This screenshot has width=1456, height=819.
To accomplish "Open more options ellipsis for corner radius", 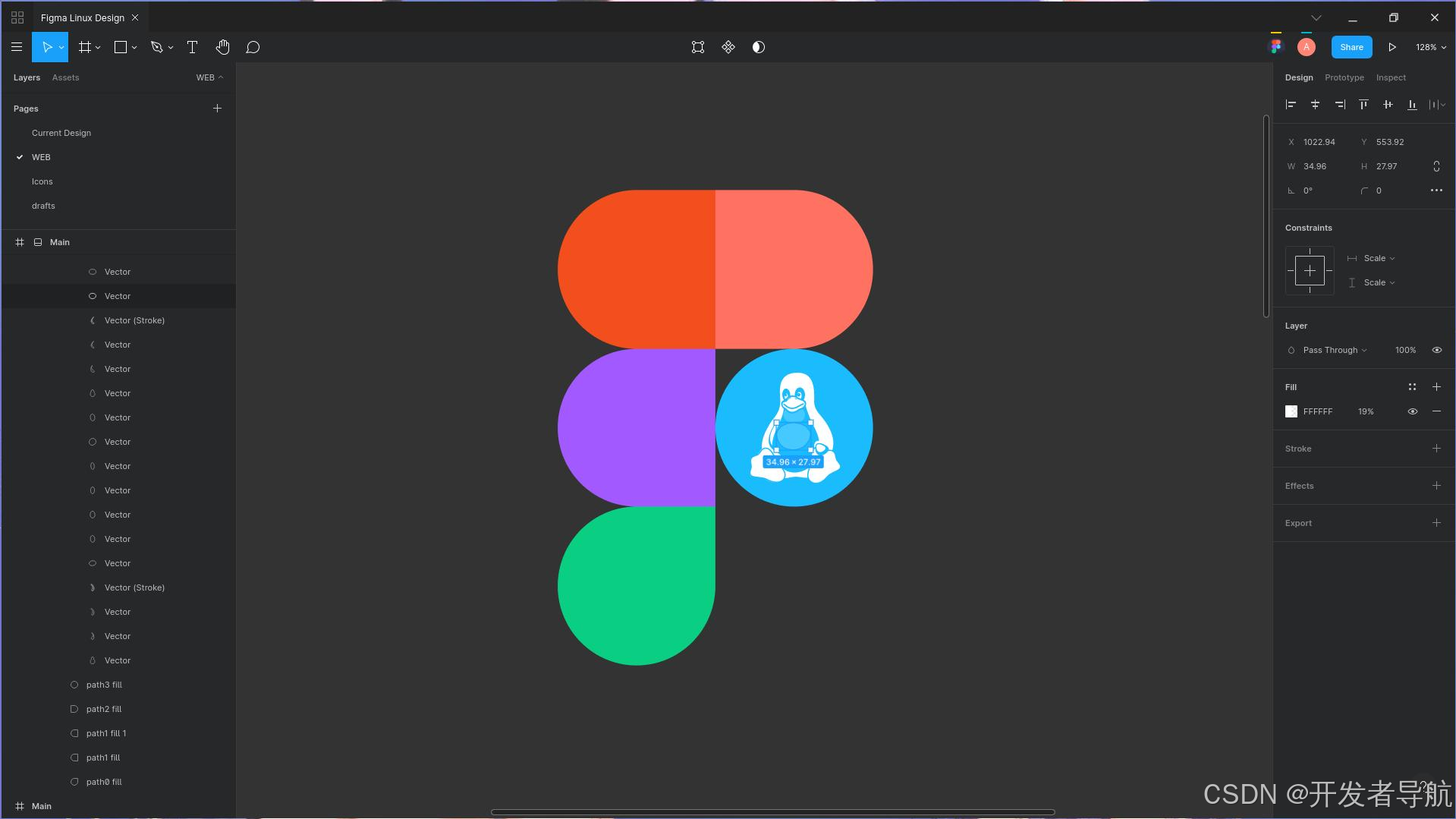I will coord(1436,191).
